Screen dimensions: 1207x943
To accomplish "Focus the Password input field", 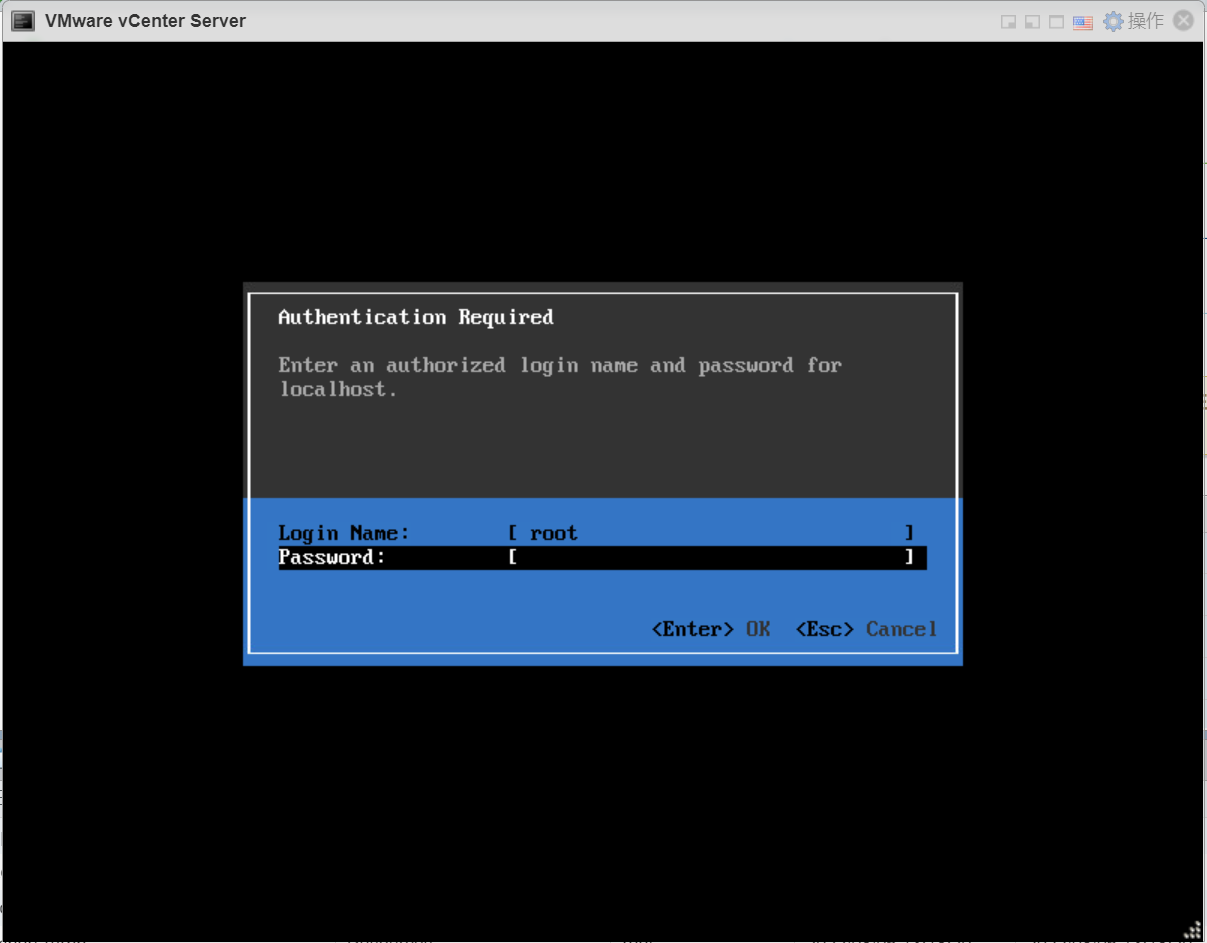I will tap(711, 557).
